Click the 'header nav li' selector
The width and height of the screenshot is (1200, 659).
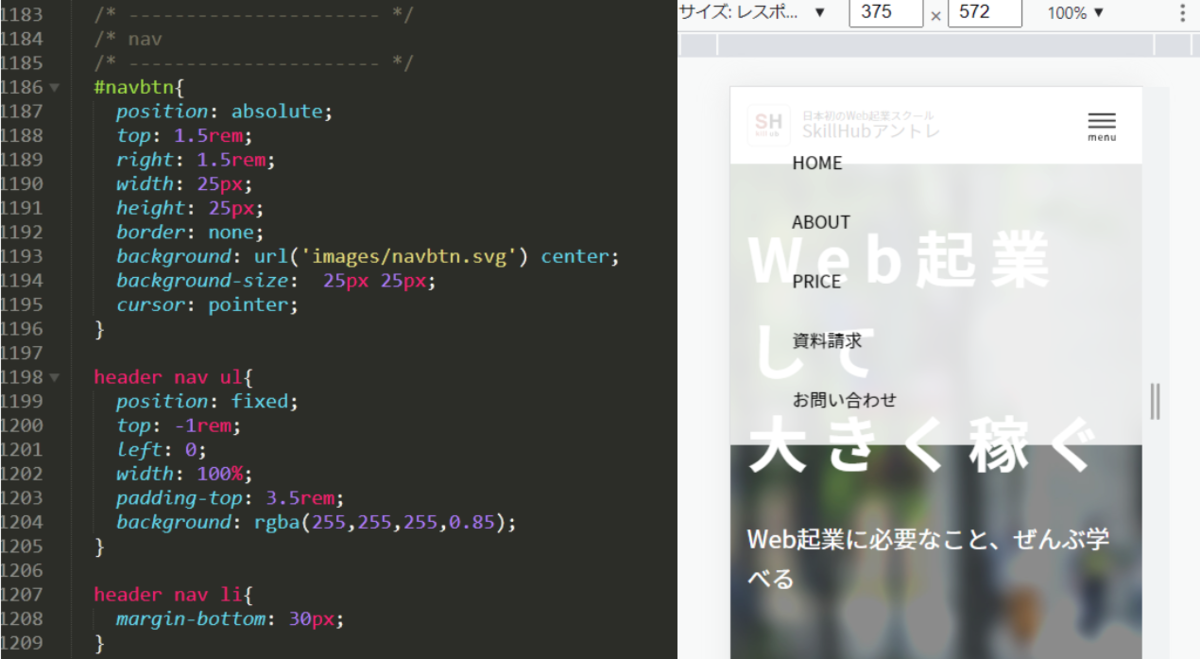(x=168, y=594)
